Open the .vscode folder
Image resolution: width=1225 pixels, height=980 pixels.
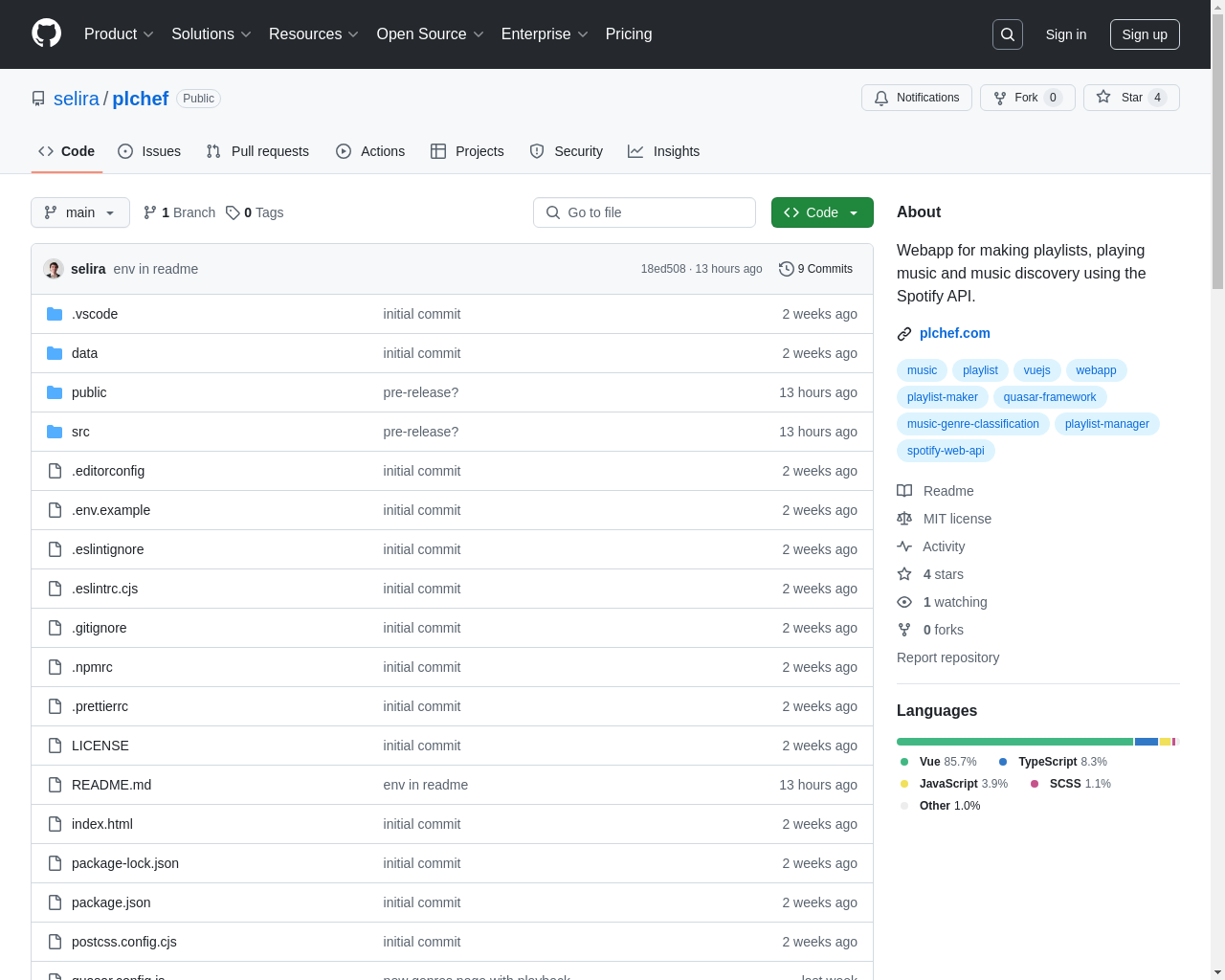click(x=95, y=314)
